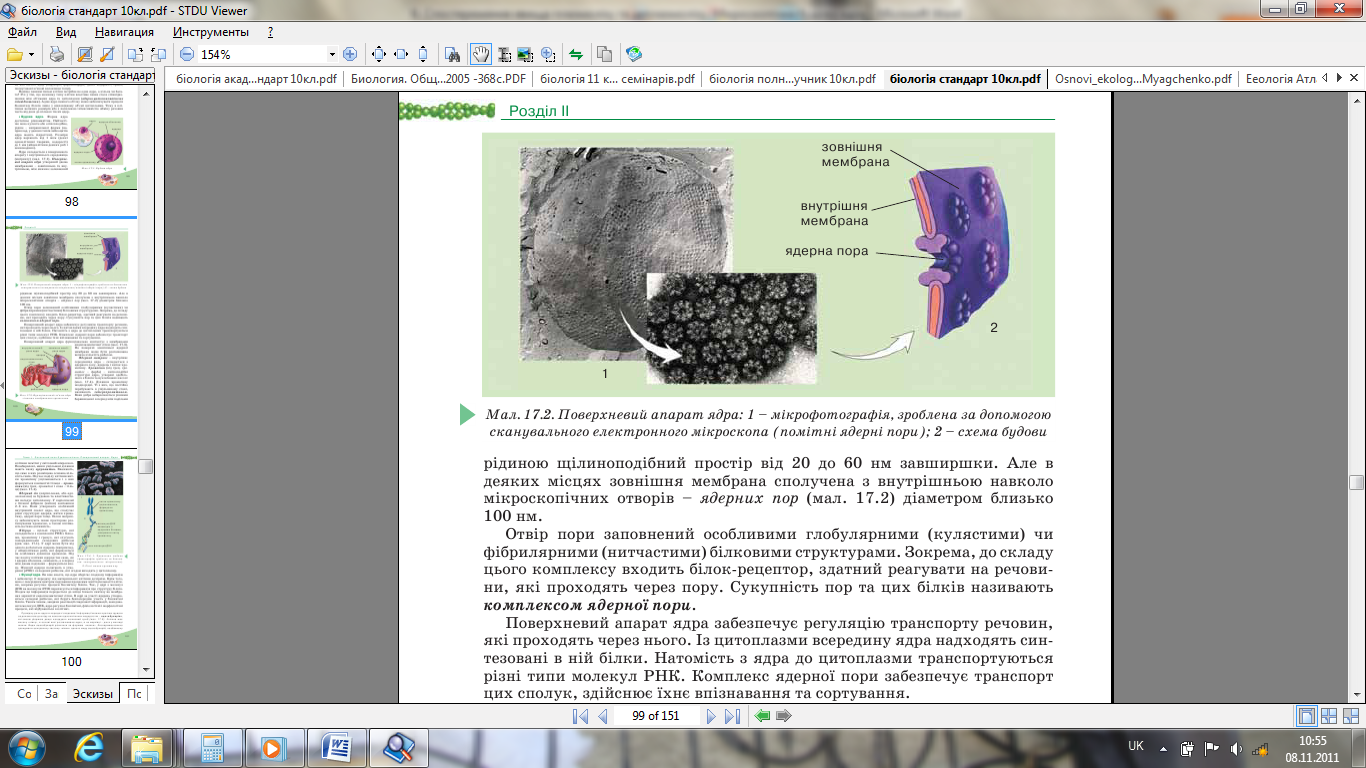
Task: Go to next page arrow
Action: [x=711, y=716]
